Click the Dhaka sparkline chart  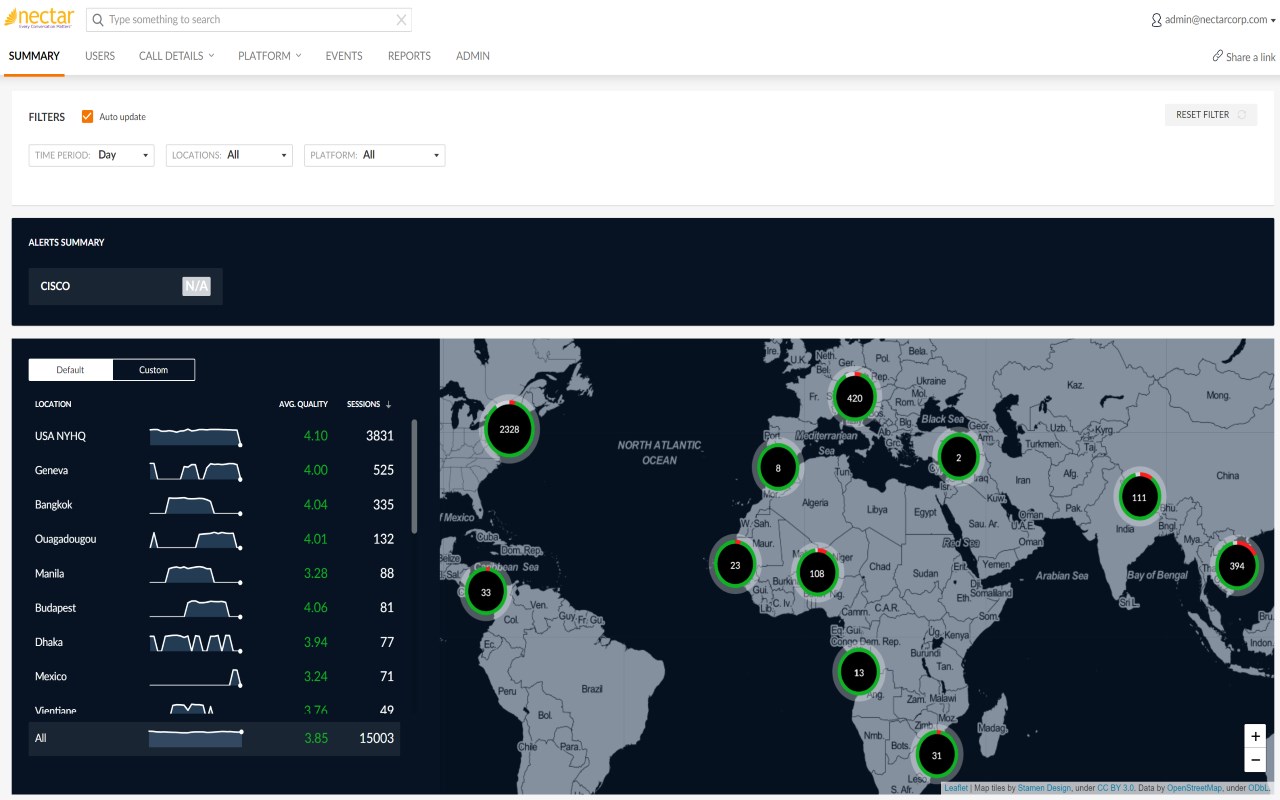pos(196,642)
